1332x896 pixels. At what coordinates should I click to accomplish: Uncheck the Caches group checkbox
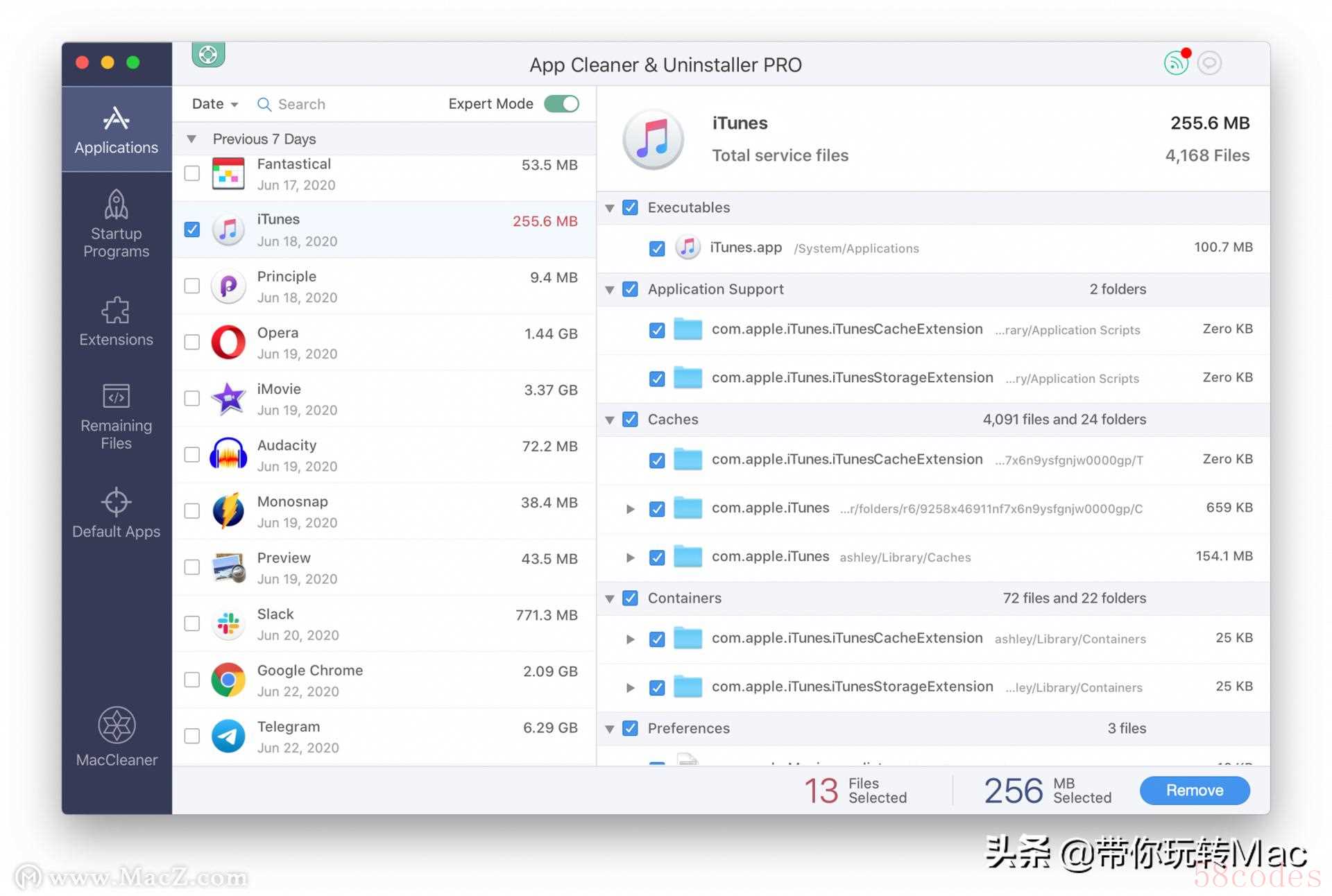pyautogui.click(x=630, y=420)
